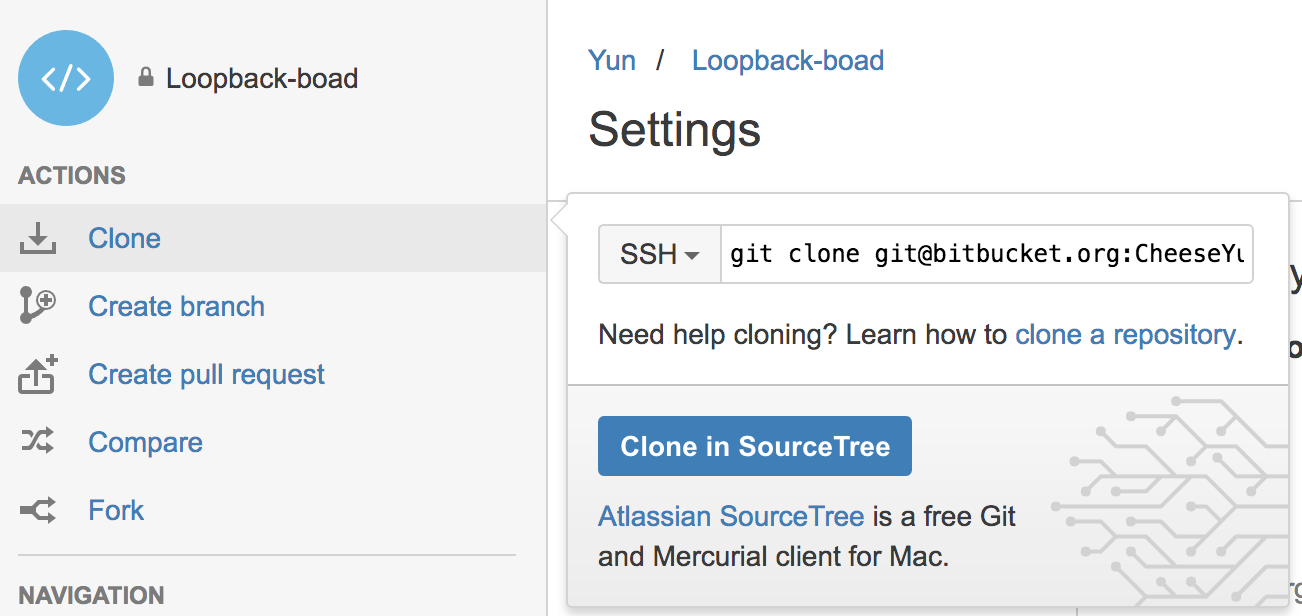Click the Create pull request upload icon
Screen dimensions: 1302x616
pyautogui.click(x=37, y=374)
